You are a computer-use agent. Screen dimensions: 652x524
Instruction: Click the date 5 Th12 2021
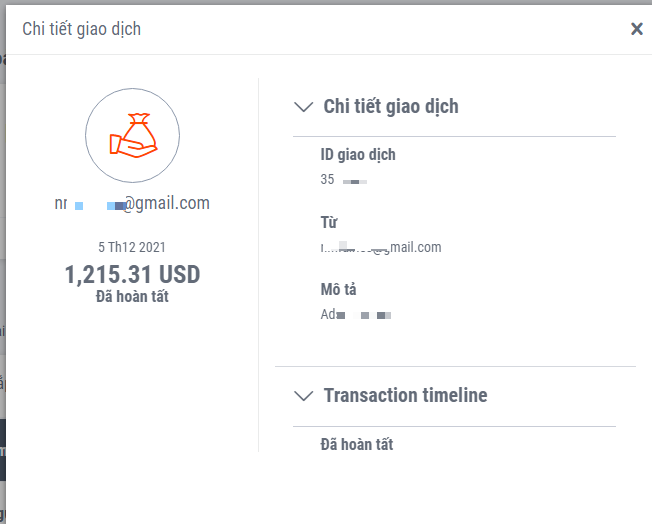(x=132, y=247)
